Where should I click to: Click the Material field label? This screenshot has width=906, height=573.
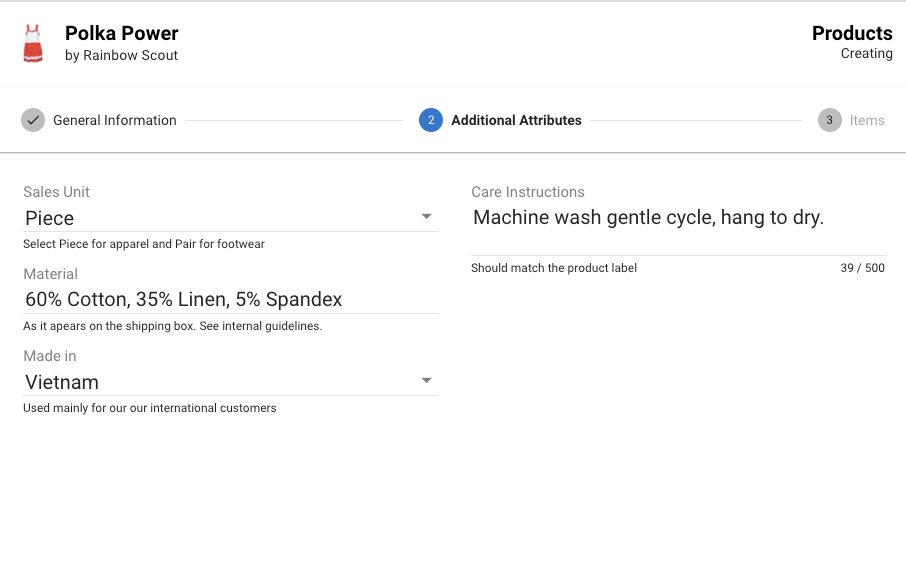click(50, 274)
